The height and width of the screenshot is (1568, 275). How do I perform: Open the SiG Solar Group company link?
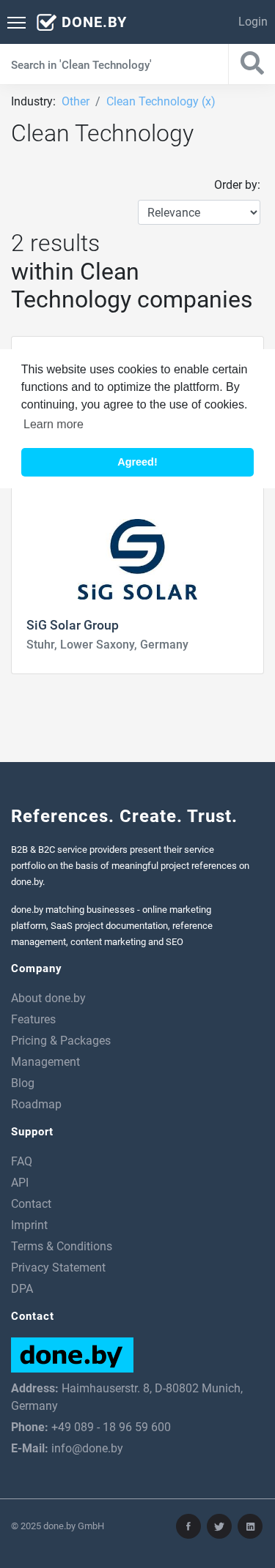pos(73,625)
